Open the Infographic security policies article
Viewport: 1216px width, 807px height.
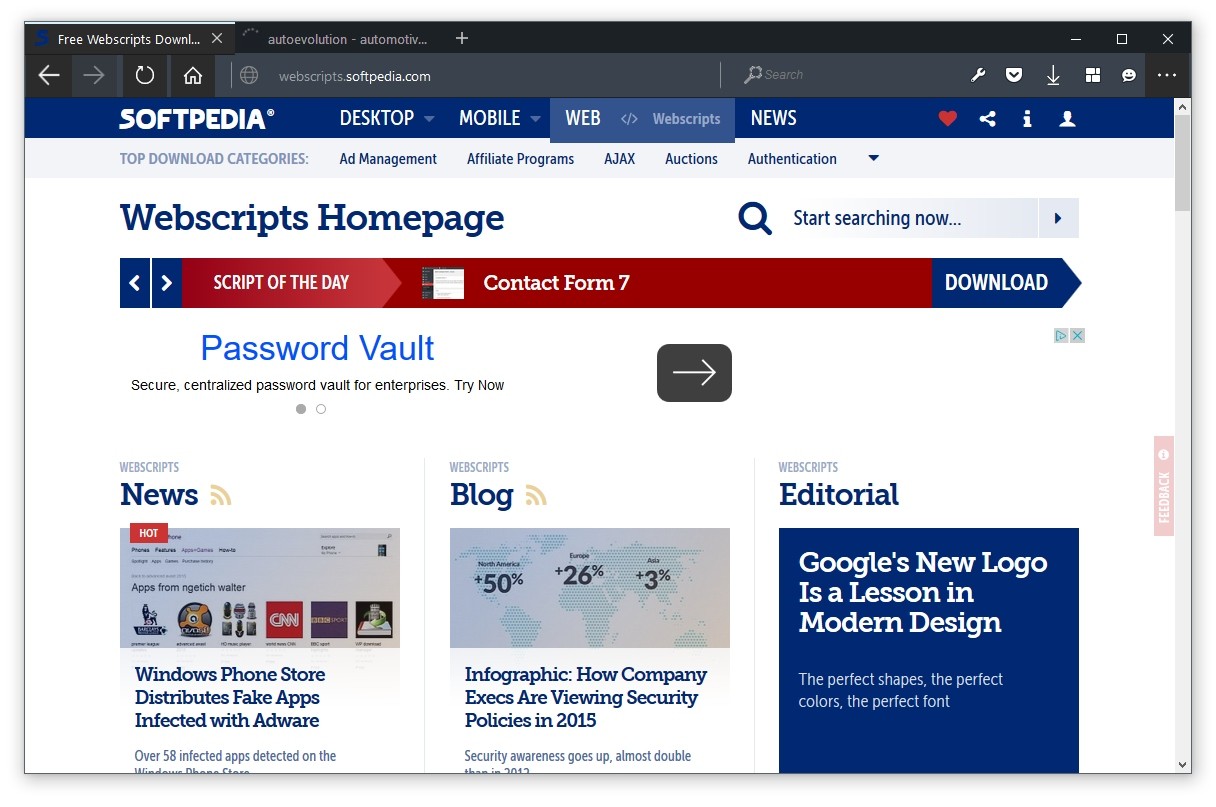585,698
